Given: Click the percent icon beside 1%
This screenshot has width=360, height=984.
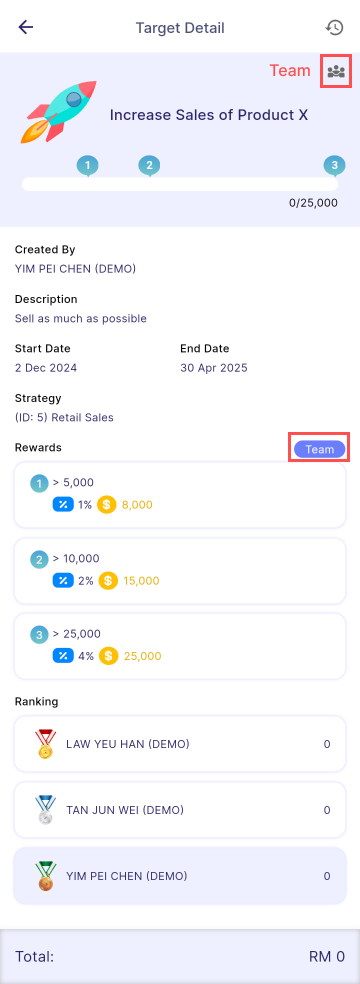Looking at the screenshot, I should coord(63,505).
